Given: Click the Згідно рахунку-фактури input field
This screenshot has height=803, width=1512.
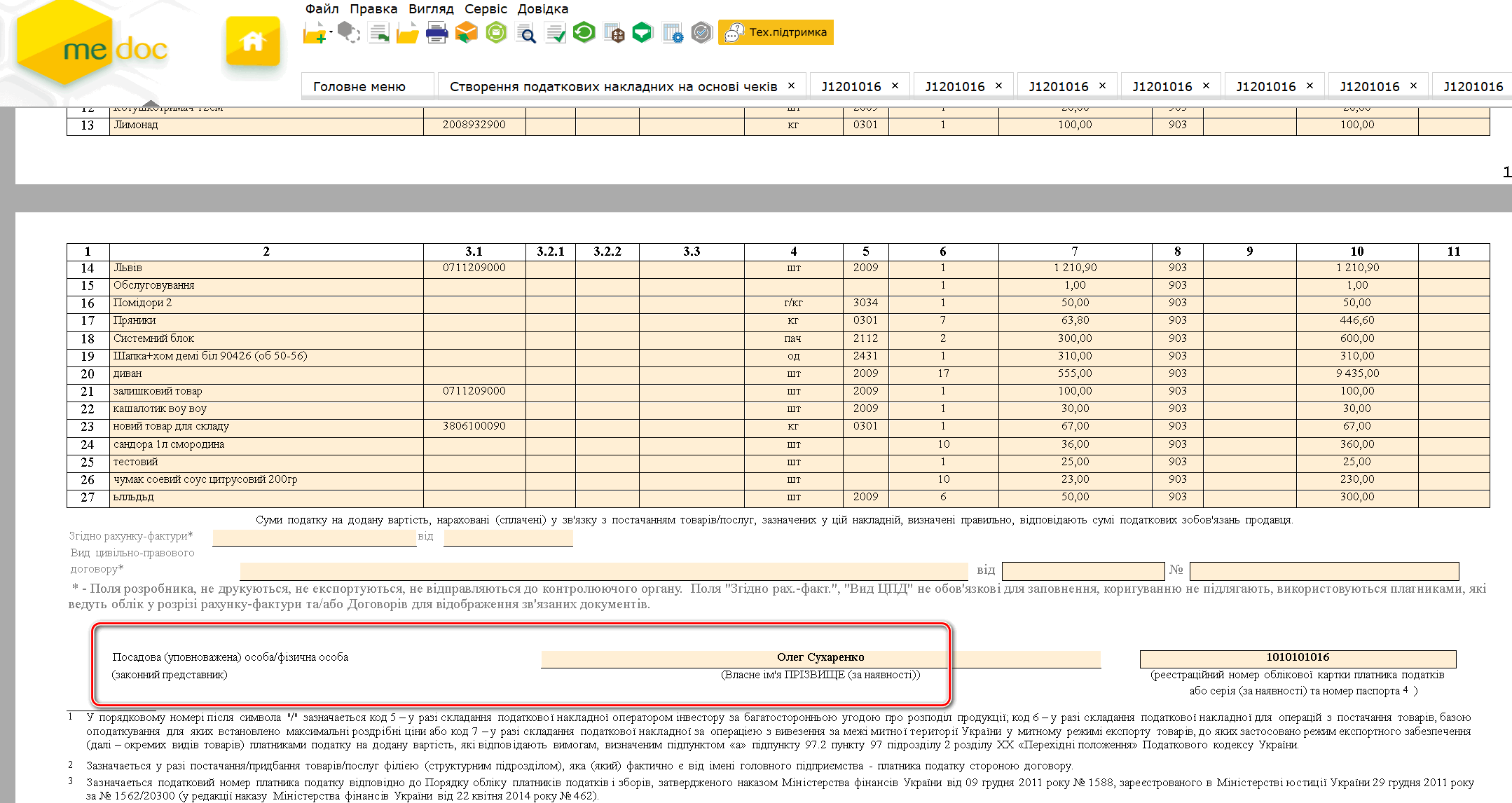Looking at the screenshot, I should [x=314, y=537].
